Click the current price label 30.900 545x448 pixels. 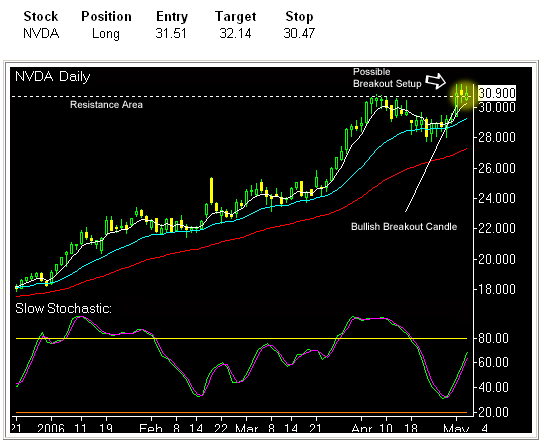(x=497, y=93)
